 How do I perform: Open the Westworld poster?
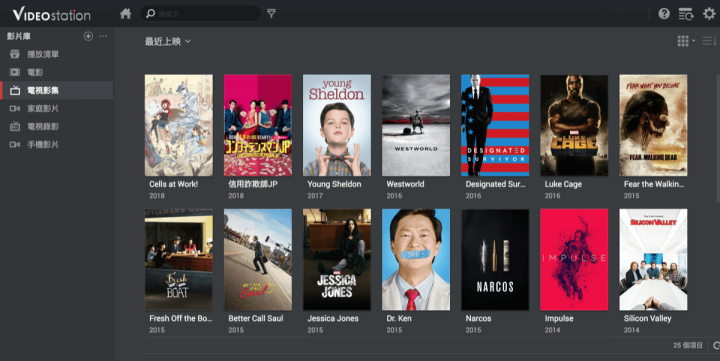point(416,125)
